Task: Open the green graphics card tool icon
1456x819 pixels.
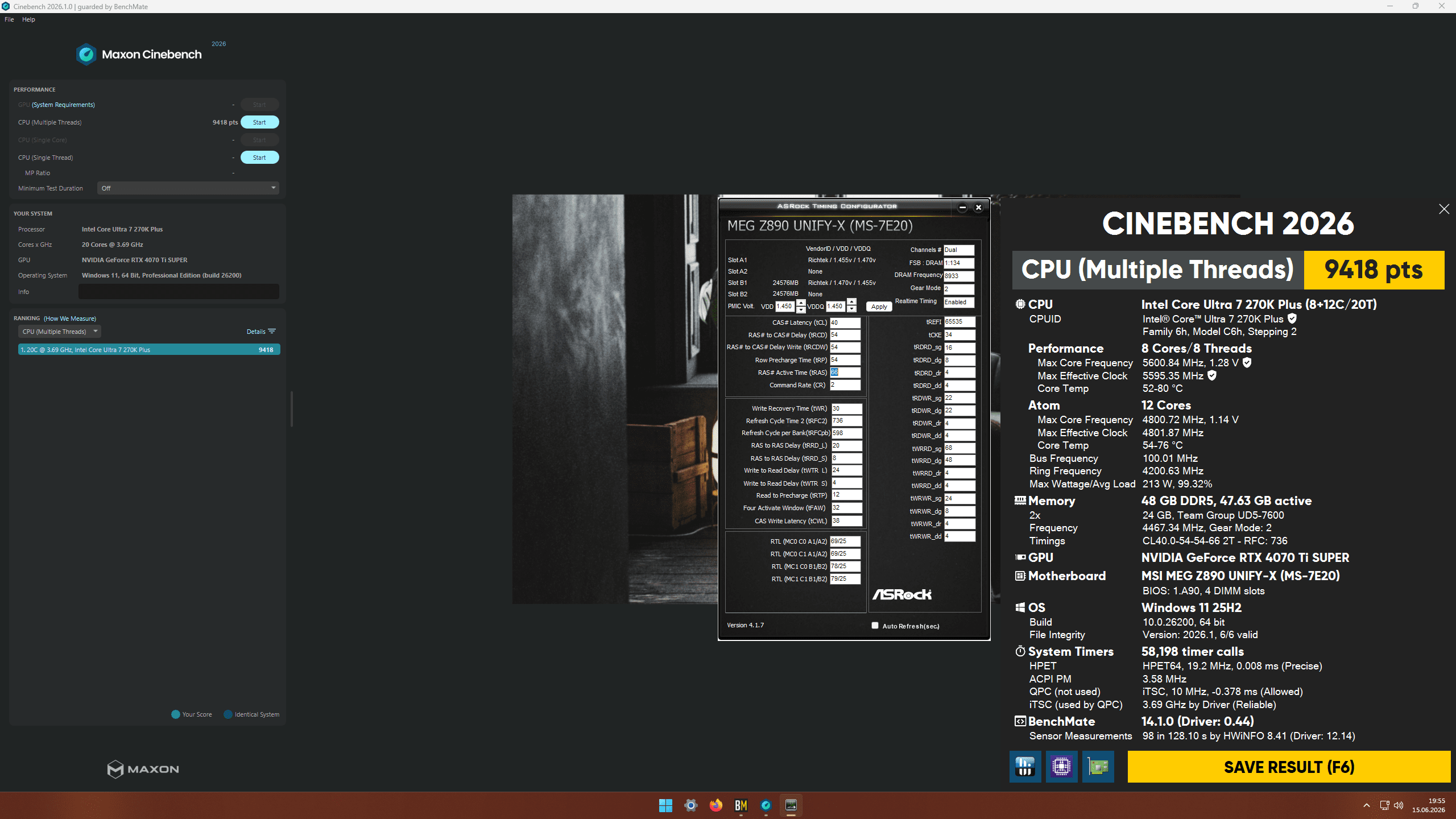Action: click(1098, 767)
